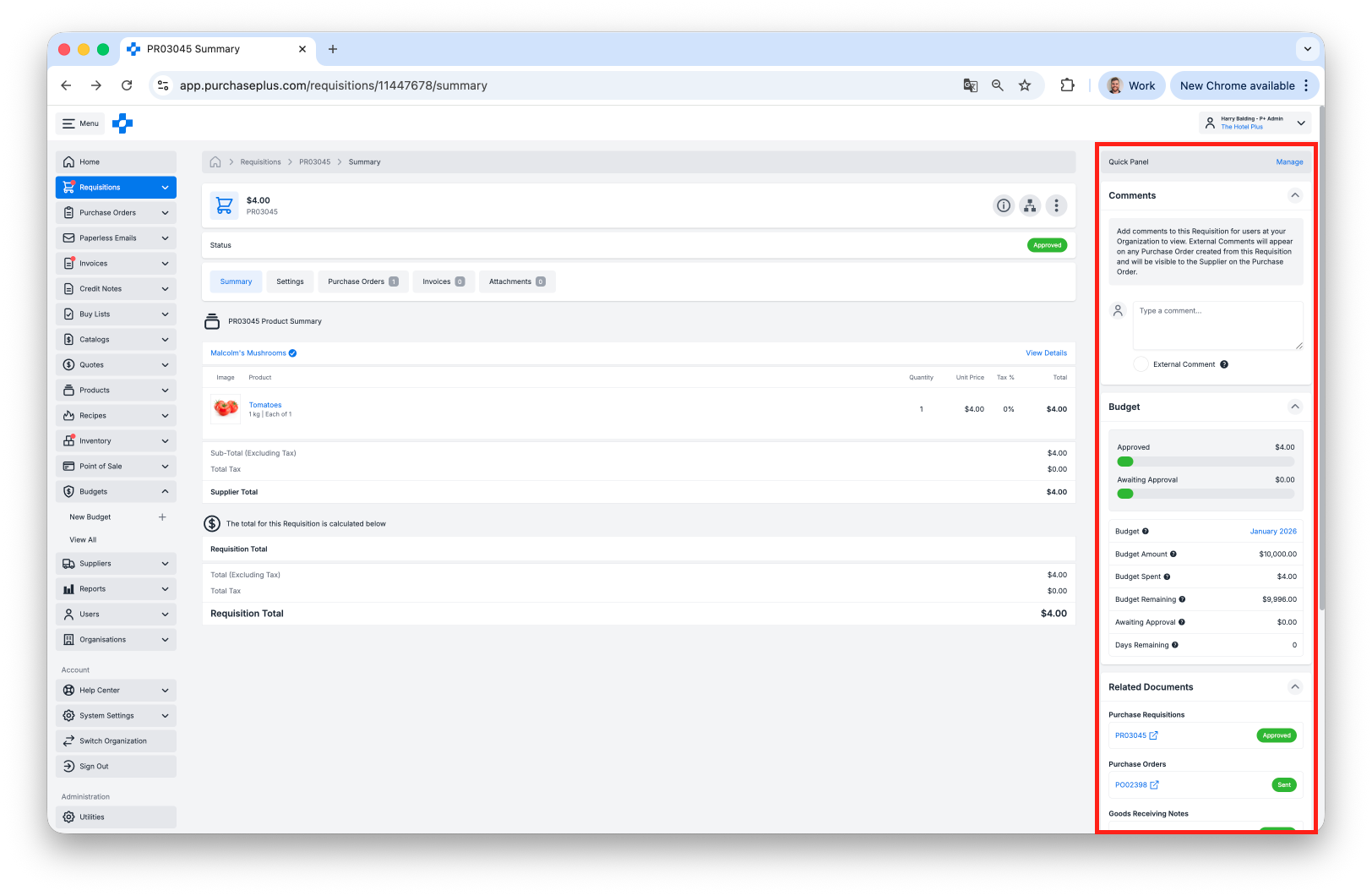The height and width of the screenshot is (896, 1372).
Task: Open browser zoom magnifier icon
Action: (x=998, y=85)
